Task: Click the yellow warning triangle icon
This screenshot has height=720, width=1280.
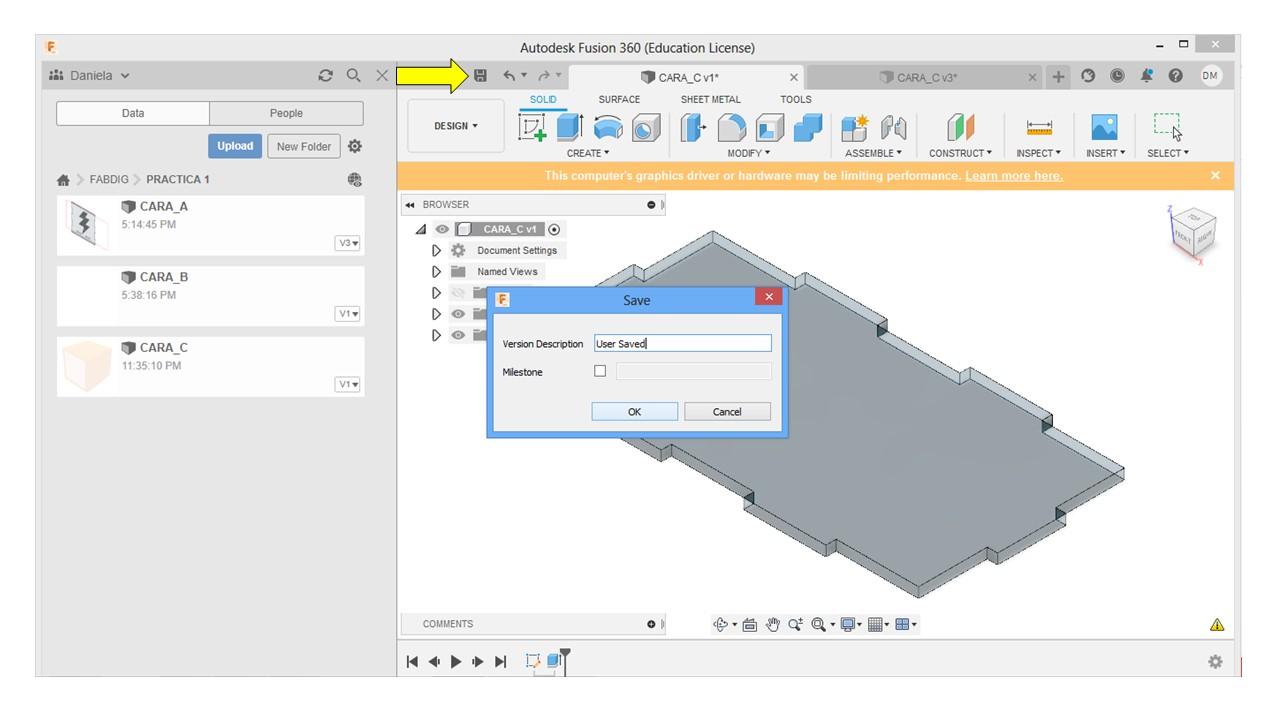Action: [1217, 625]
